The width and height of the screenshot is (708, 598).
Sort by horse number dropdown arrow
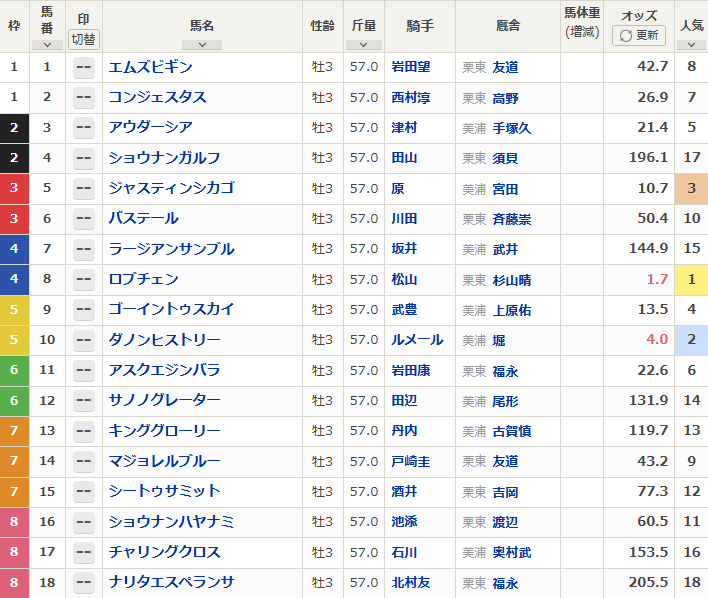pyautogui.click(x=47, y=45)
